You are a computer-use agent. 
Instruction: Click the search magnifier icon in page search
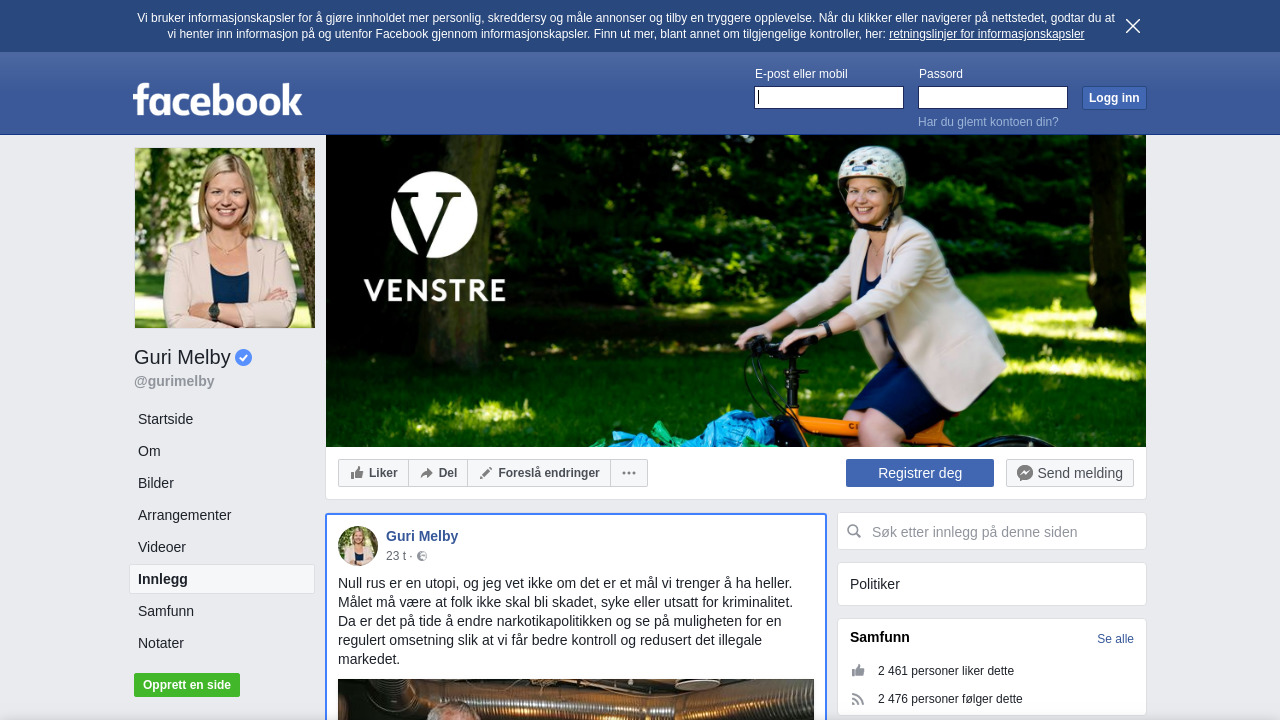click(854, 531)
